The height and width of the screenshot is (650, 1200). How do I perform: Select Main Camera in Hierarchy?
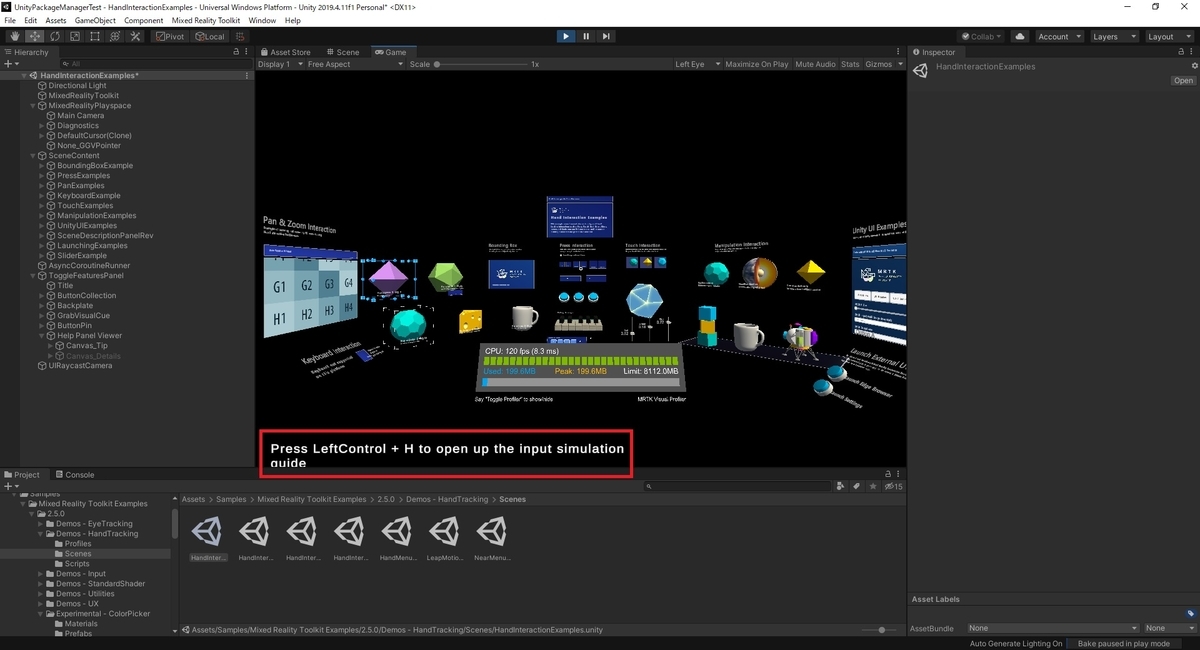pyautogui.click(x=80, y=116)
